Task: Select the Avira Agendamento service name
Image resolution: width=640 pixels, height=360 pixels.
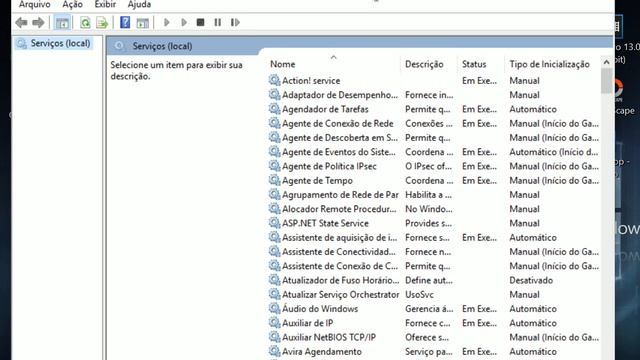Action: tap(322, 352)
